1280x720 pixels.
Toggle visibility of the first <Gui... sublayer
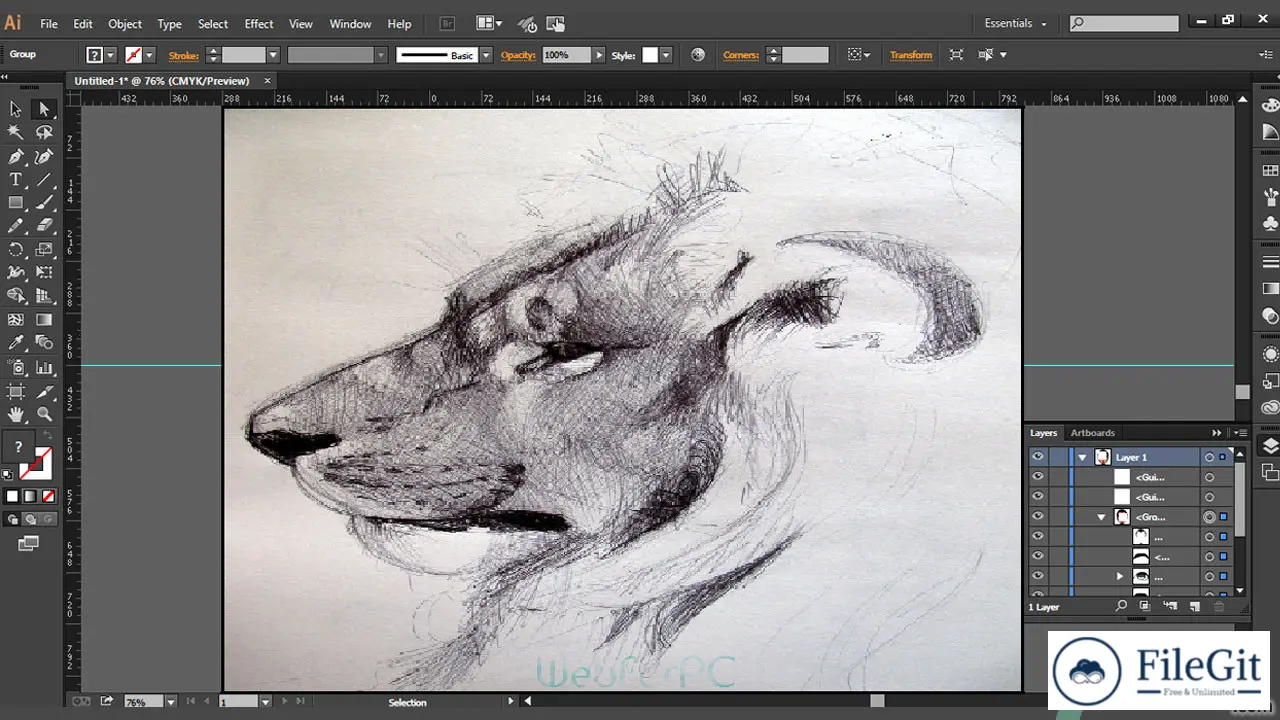point(1037,477)
